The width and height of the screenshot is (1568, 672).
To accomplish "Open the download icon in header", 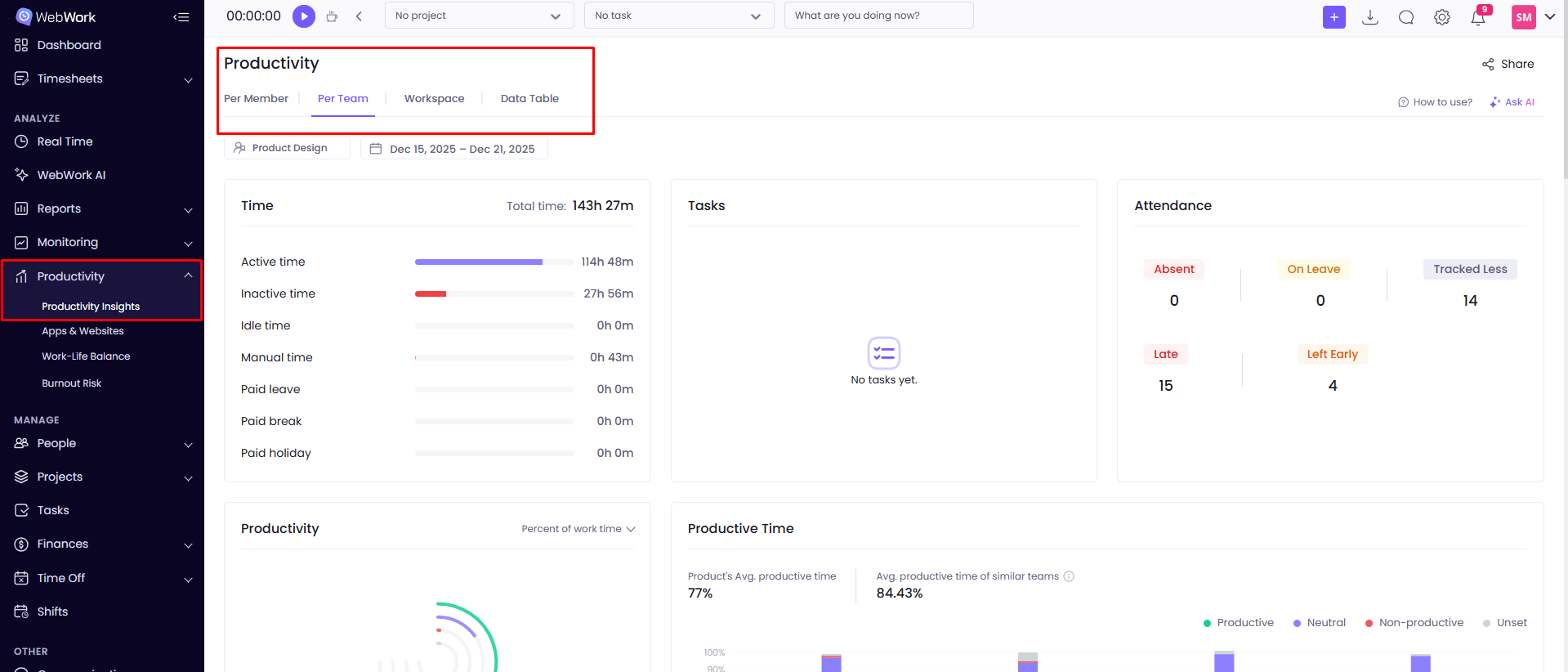I will (1370, 17).
